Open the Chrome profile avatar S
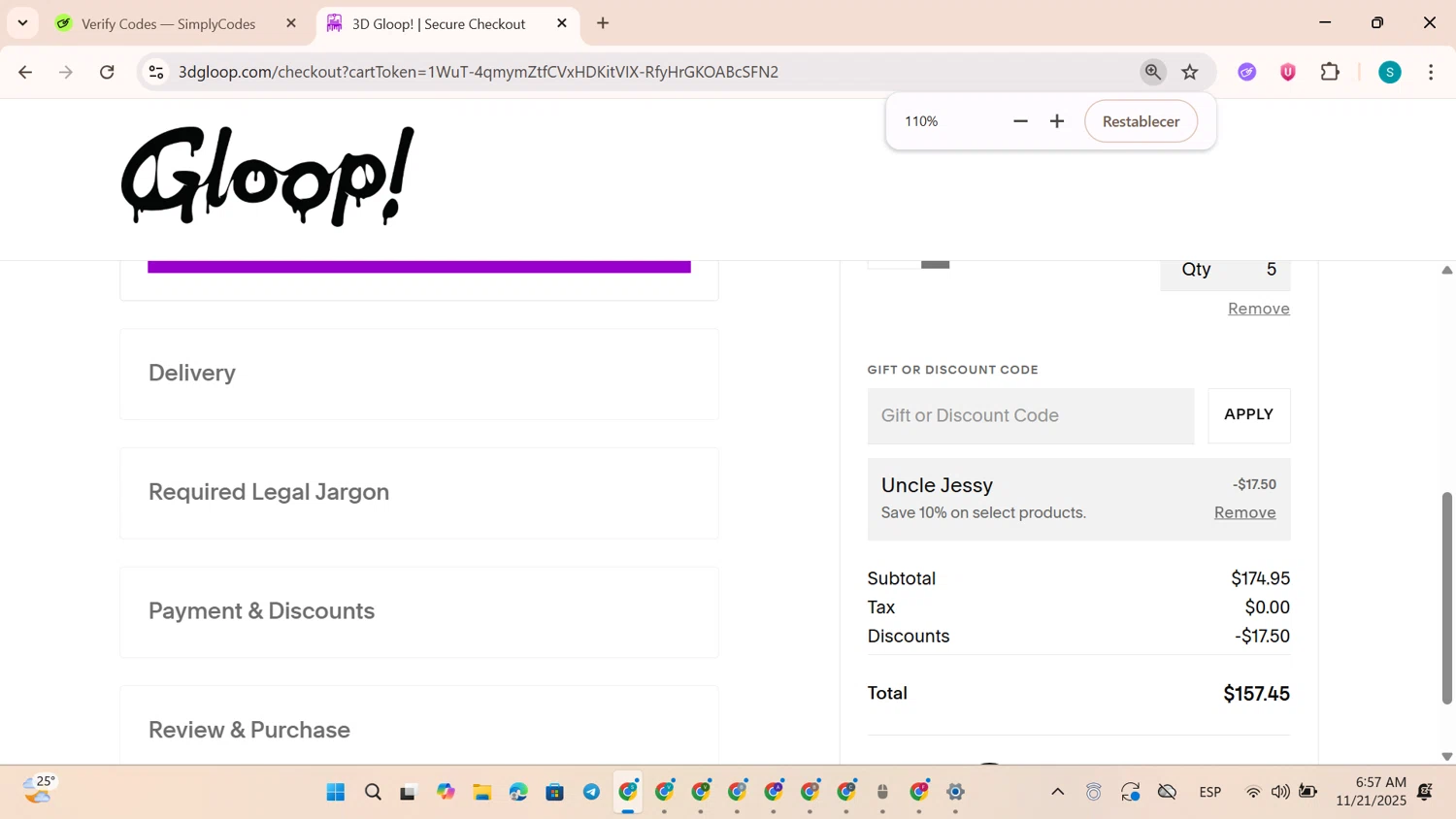This screenshot has height=819, width=1456. (x=1390, y=72)
